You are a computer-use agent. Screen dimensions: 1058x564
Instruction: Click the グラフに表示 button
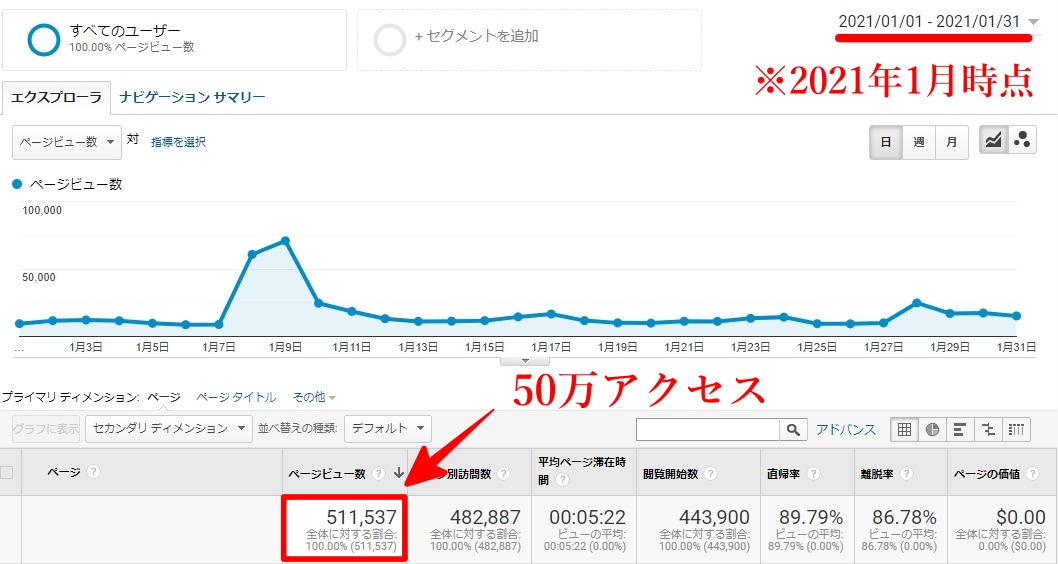click(x=46, y=428)
